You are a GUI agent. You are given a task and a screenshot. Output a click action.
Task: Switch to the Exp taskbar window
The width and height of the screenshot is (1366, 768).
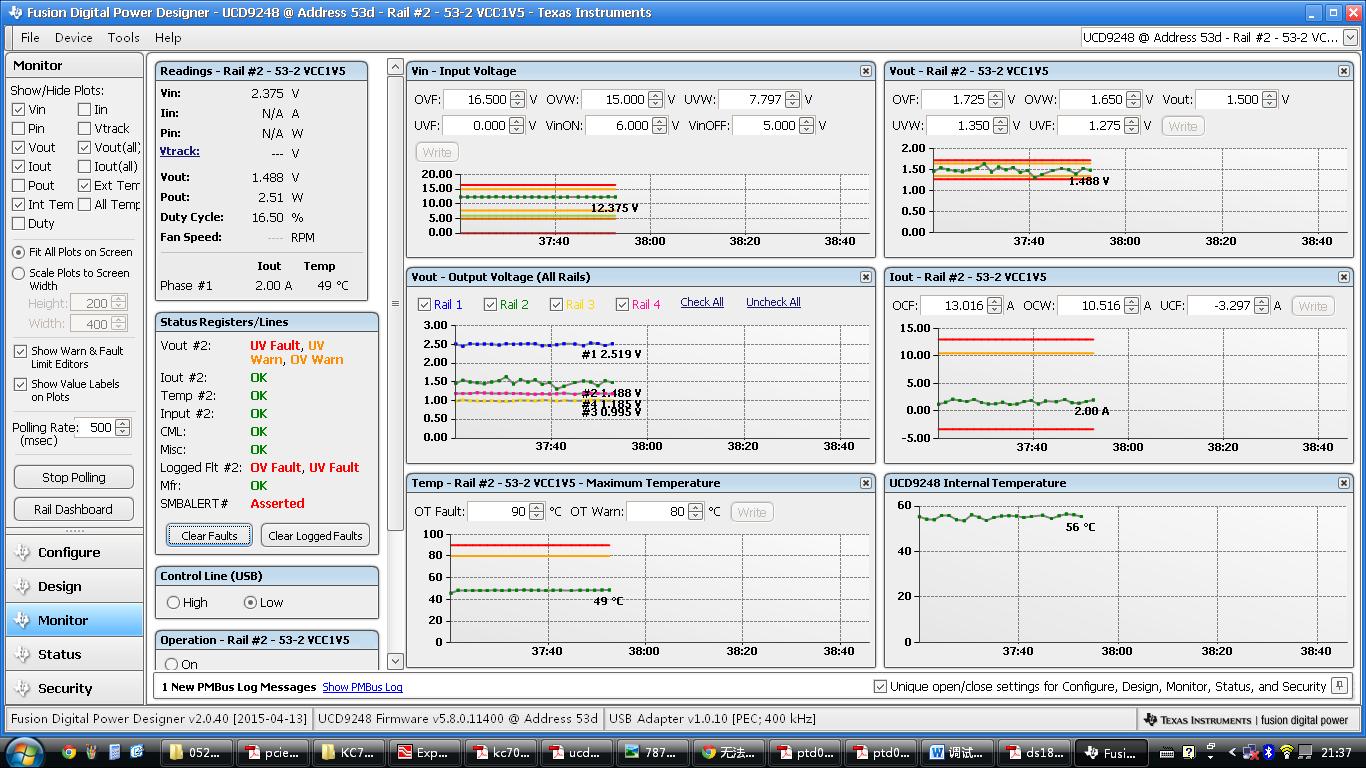click(425, 753)
